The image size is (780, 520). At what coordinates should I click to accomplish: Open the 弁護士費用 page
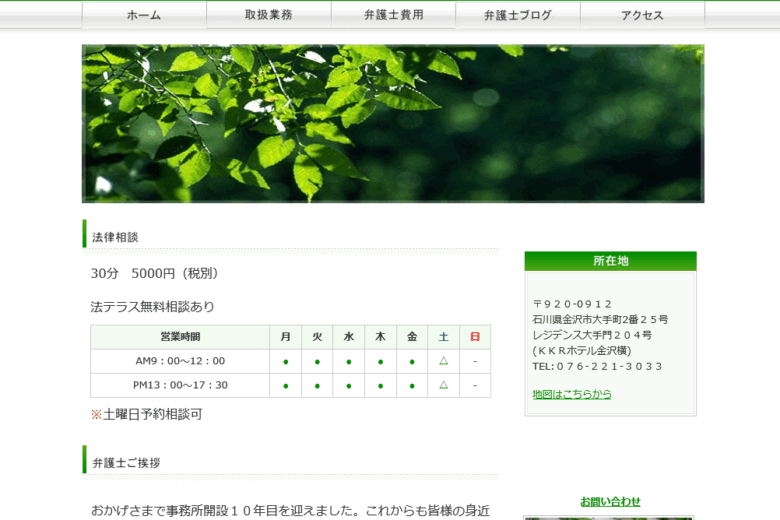393,15
